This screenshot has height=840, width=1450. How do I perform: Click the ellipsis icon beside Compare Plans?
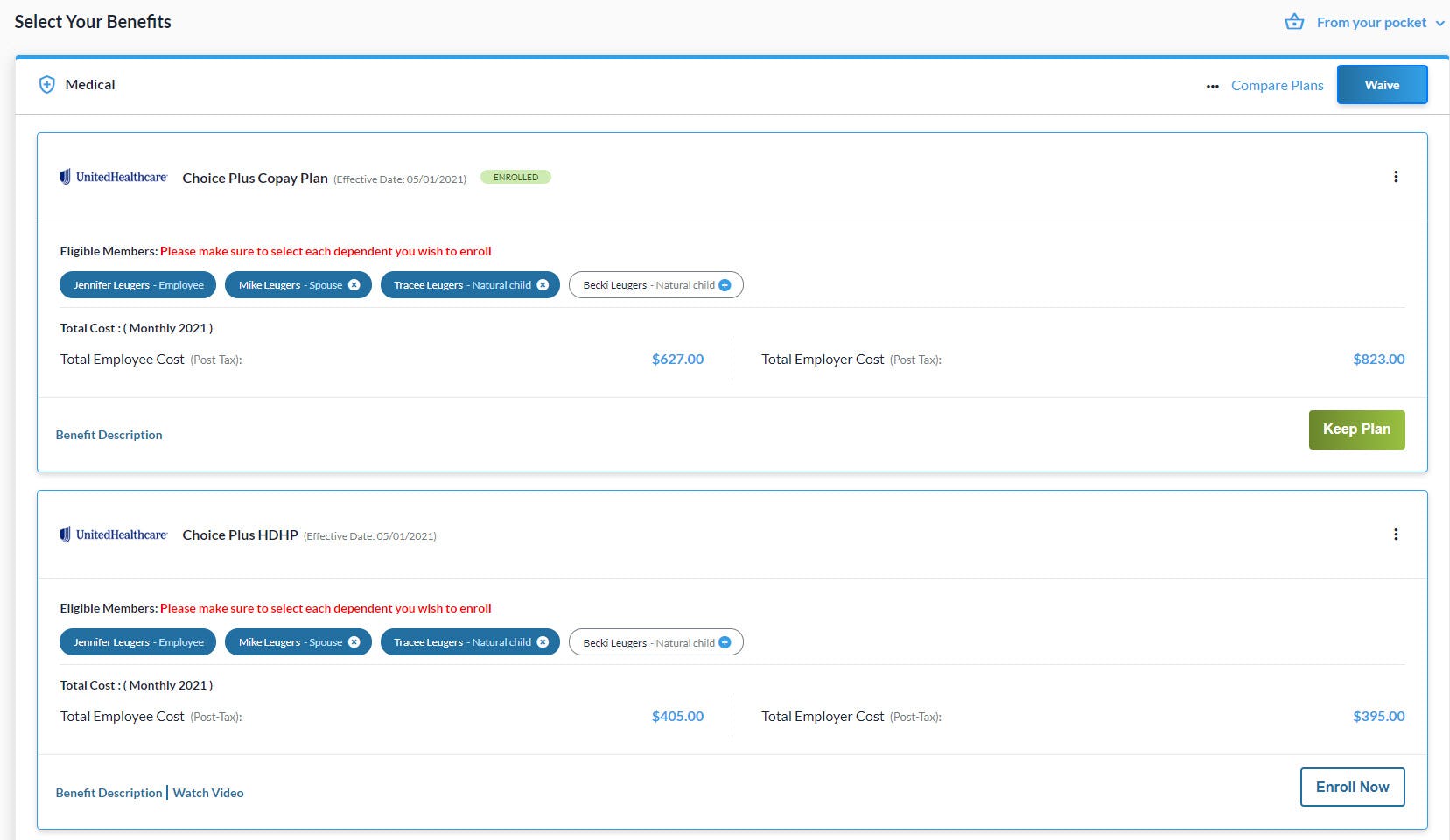tap(1212, 85)
